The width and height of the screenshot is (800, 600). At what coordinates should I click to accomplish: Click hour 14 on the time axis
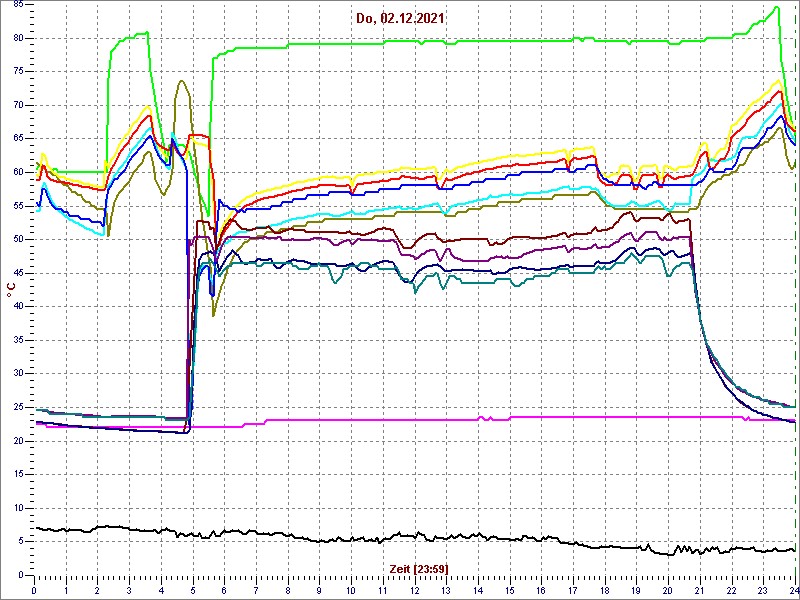click(478, 591)
